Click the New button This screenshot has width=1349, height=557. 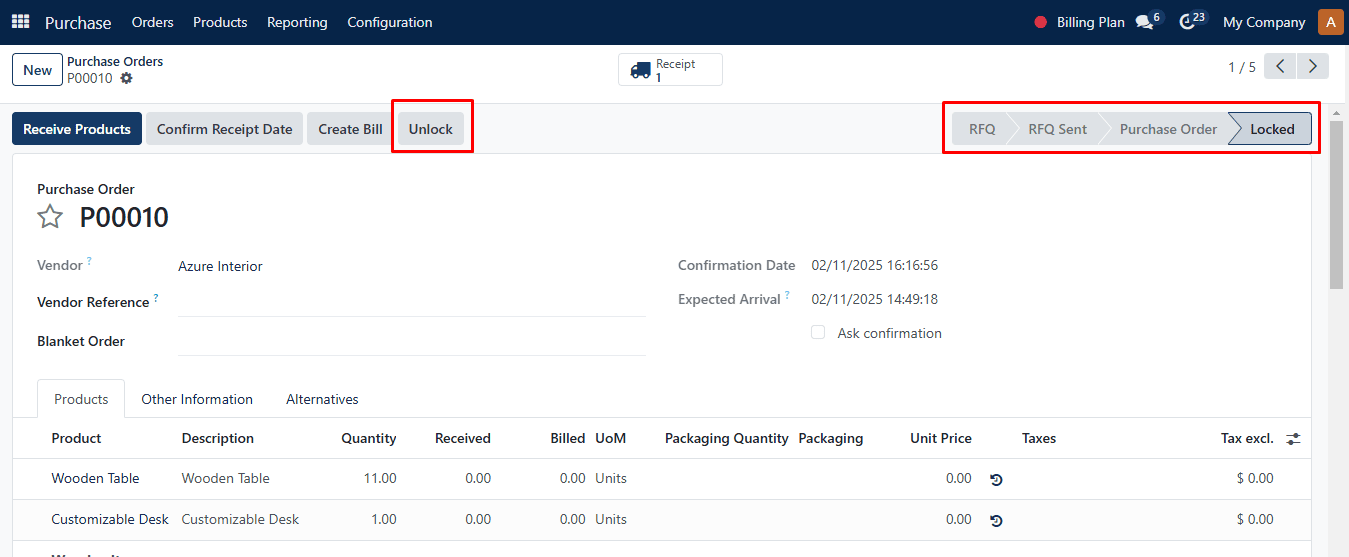(x=37, y=70)
